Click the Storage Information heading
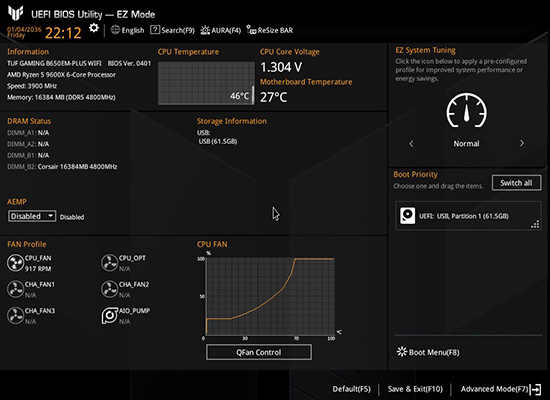Image resolution: width=550 pixels, height=400 pixels. point(232,121)
